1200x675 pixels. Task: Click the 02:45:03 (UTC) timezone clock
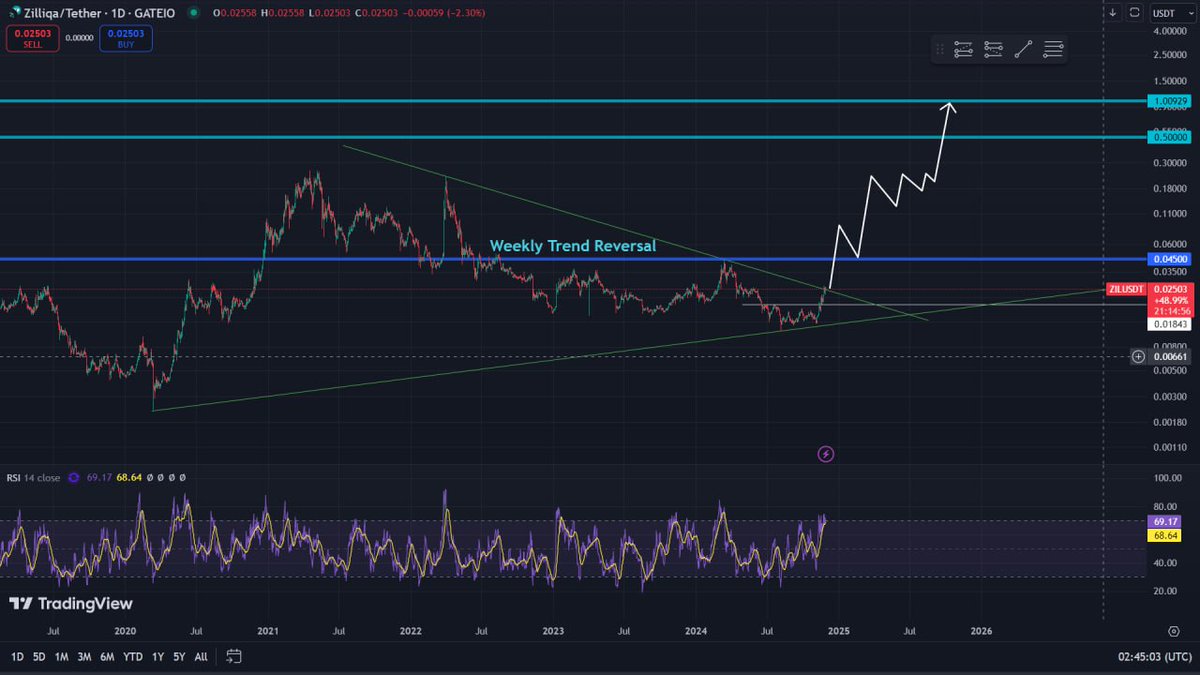(x=1154, y=657)
